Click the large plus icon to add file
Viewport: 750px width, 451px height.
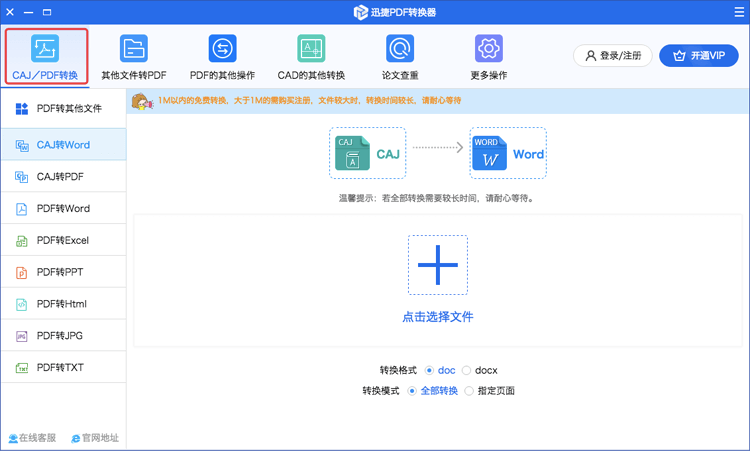[x=438, y=265]
